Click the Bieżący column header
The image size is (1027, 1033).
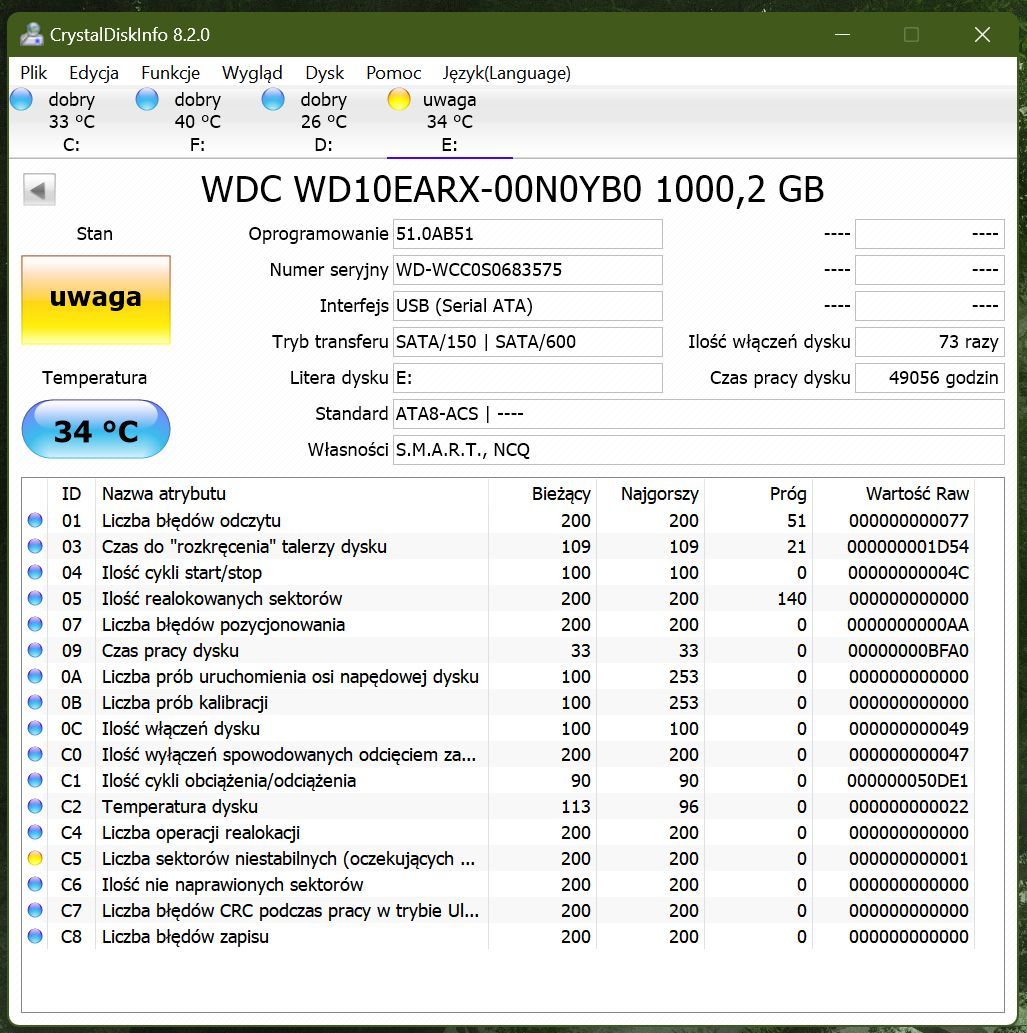[x=543, y=494]
